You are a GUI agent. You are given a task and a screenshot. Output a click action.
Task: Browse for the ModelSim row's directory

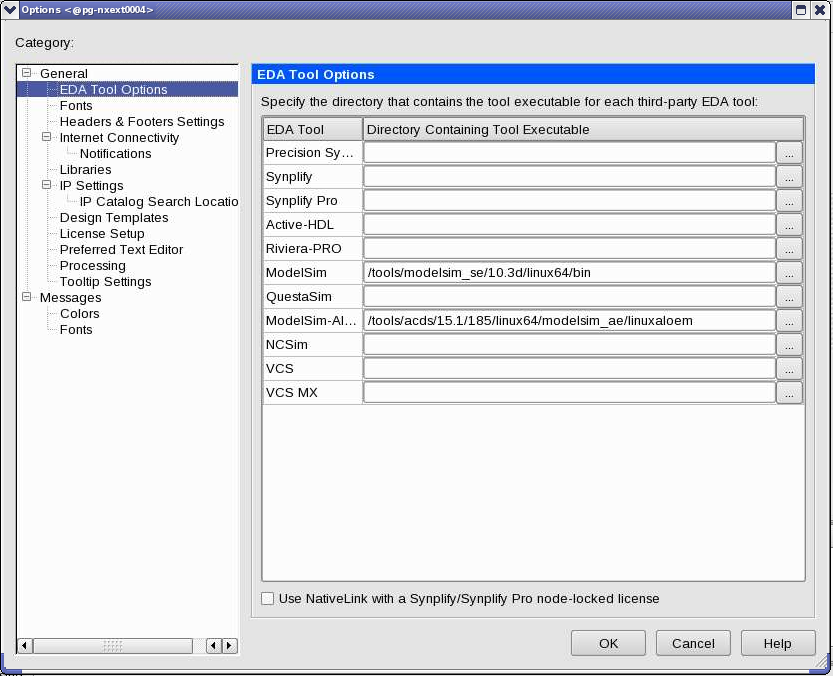[789, 273]
